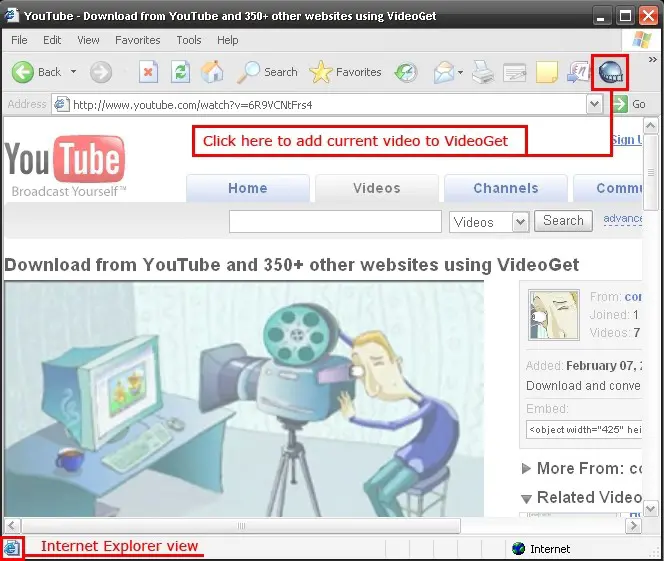Click the Back arrow button

(22, 72)
